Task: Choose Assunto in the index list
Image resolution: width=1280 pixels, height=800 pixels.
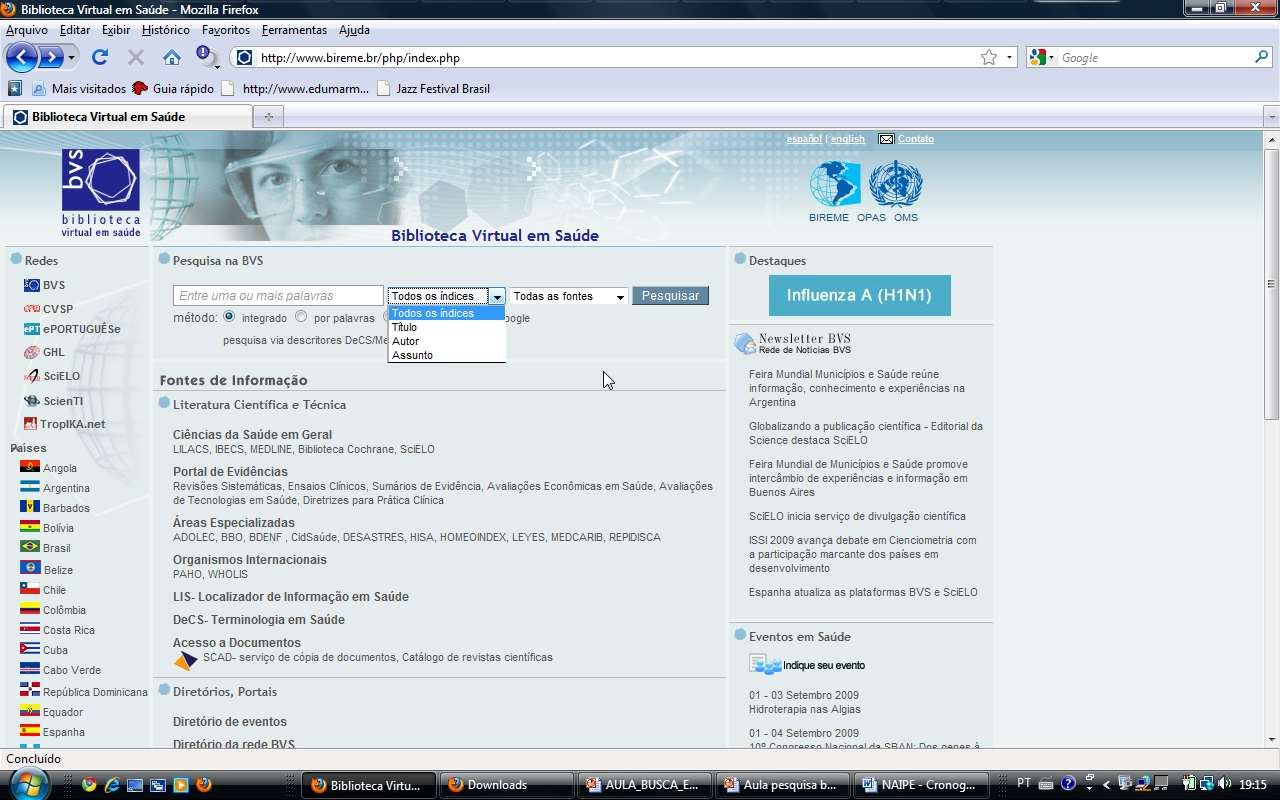Action: pos(446,355)
